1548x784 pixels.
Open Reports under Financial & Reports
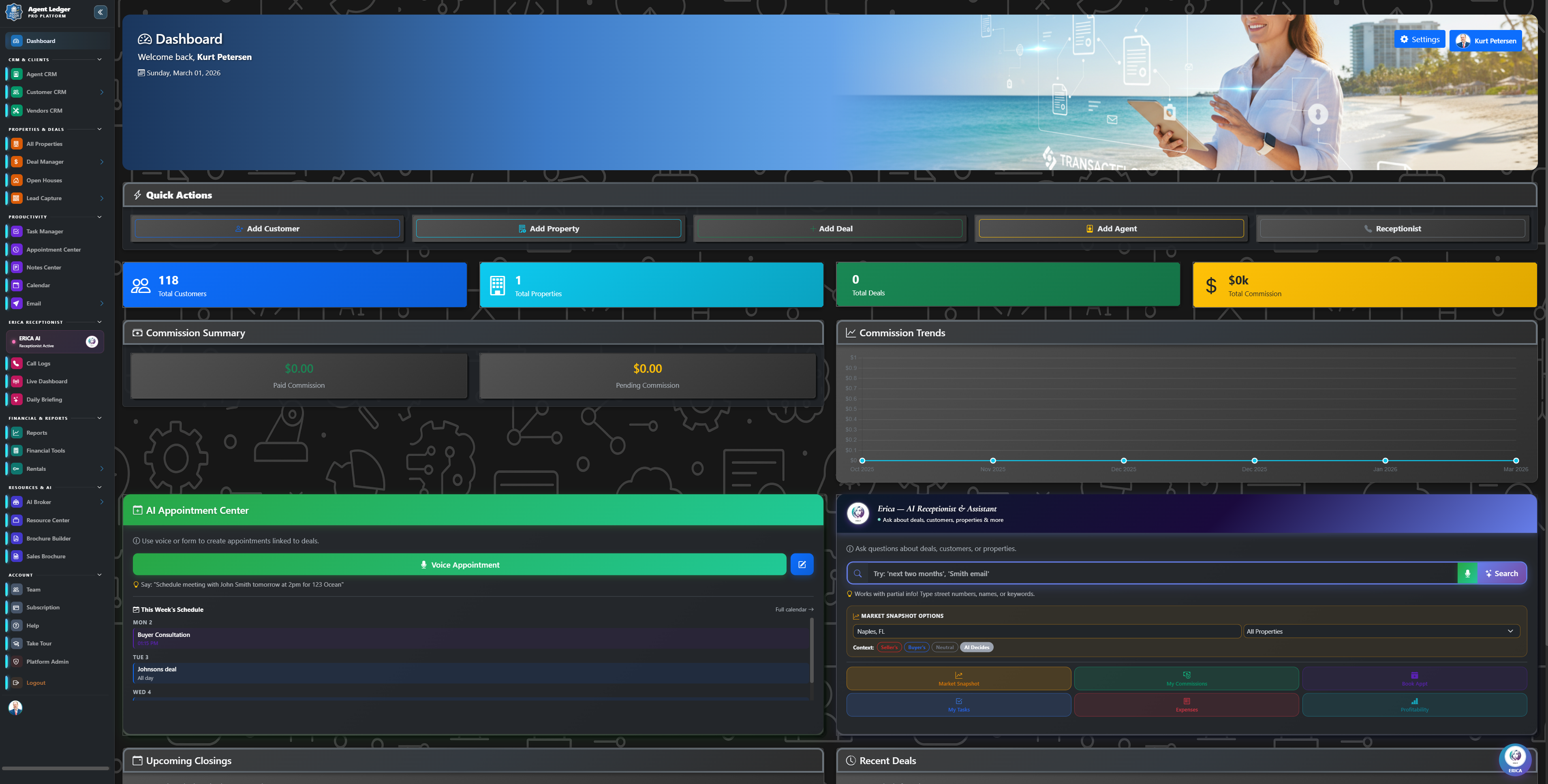(36, 433)
